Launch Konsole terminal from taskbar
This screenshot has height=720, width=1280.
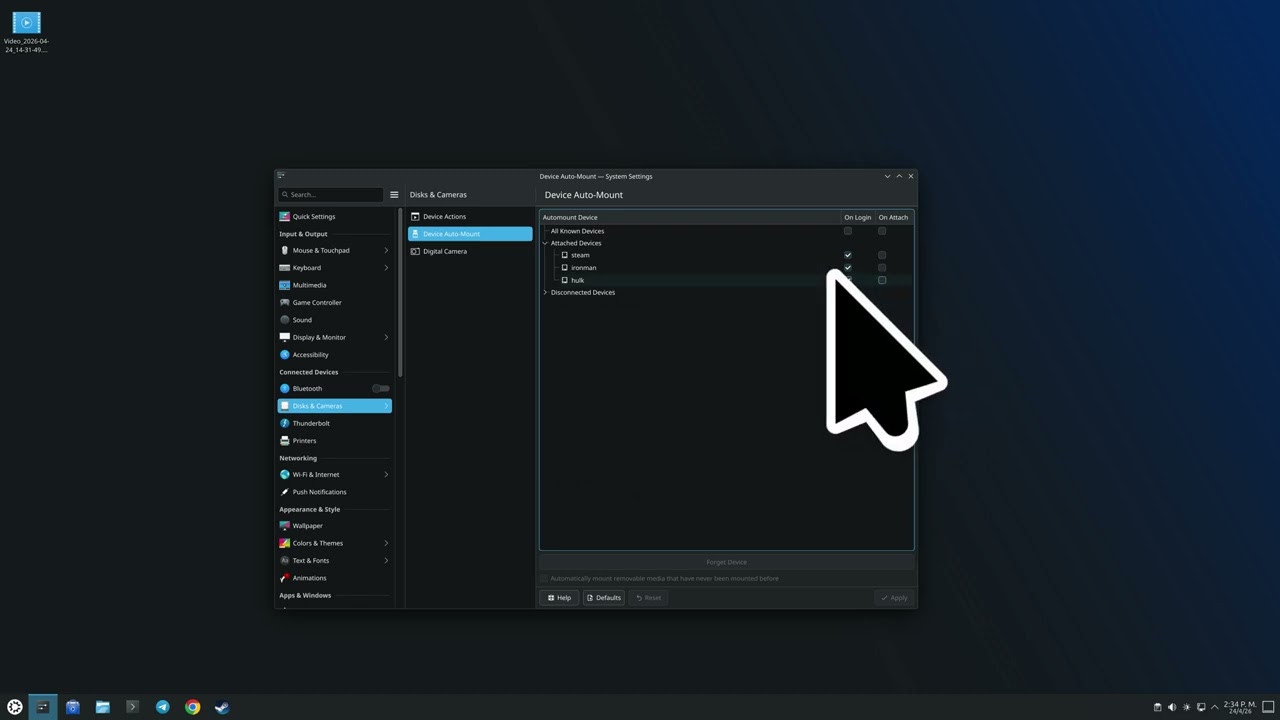click(132, 707)
